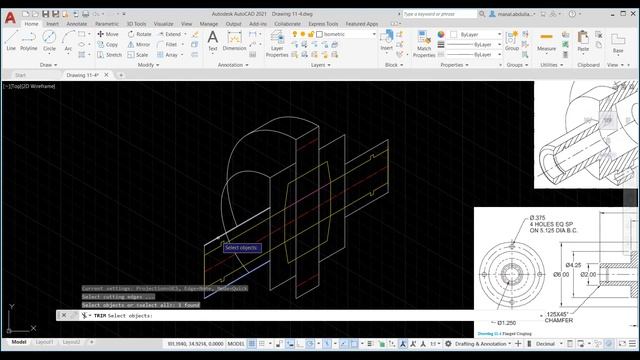This screenshot has height=360, width=640.
Task: Open Layer Properties
Action: tap(277, 44)
